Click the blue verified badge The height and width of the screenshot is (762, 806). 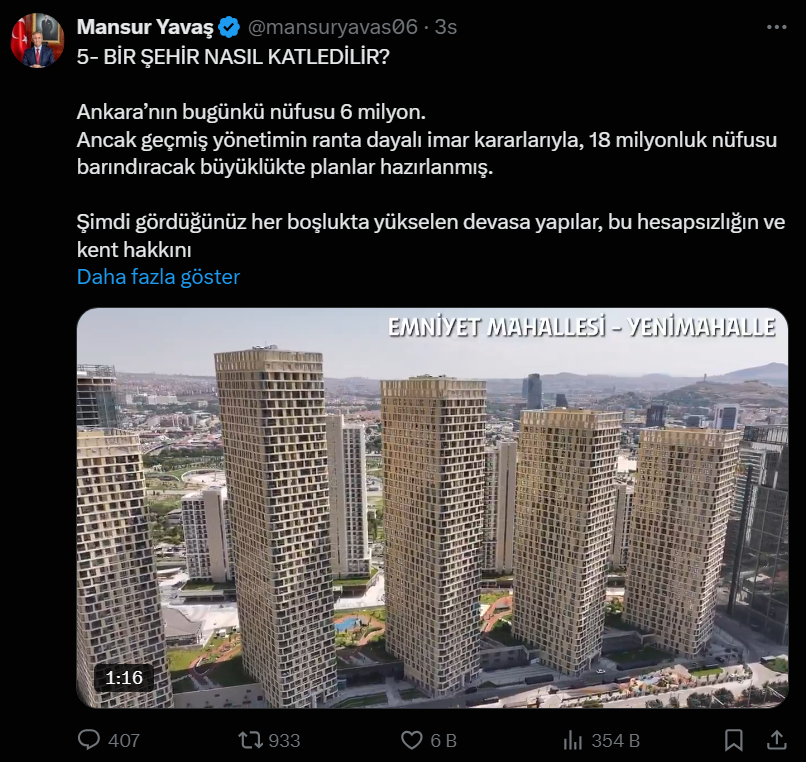[x=229, y=27]
